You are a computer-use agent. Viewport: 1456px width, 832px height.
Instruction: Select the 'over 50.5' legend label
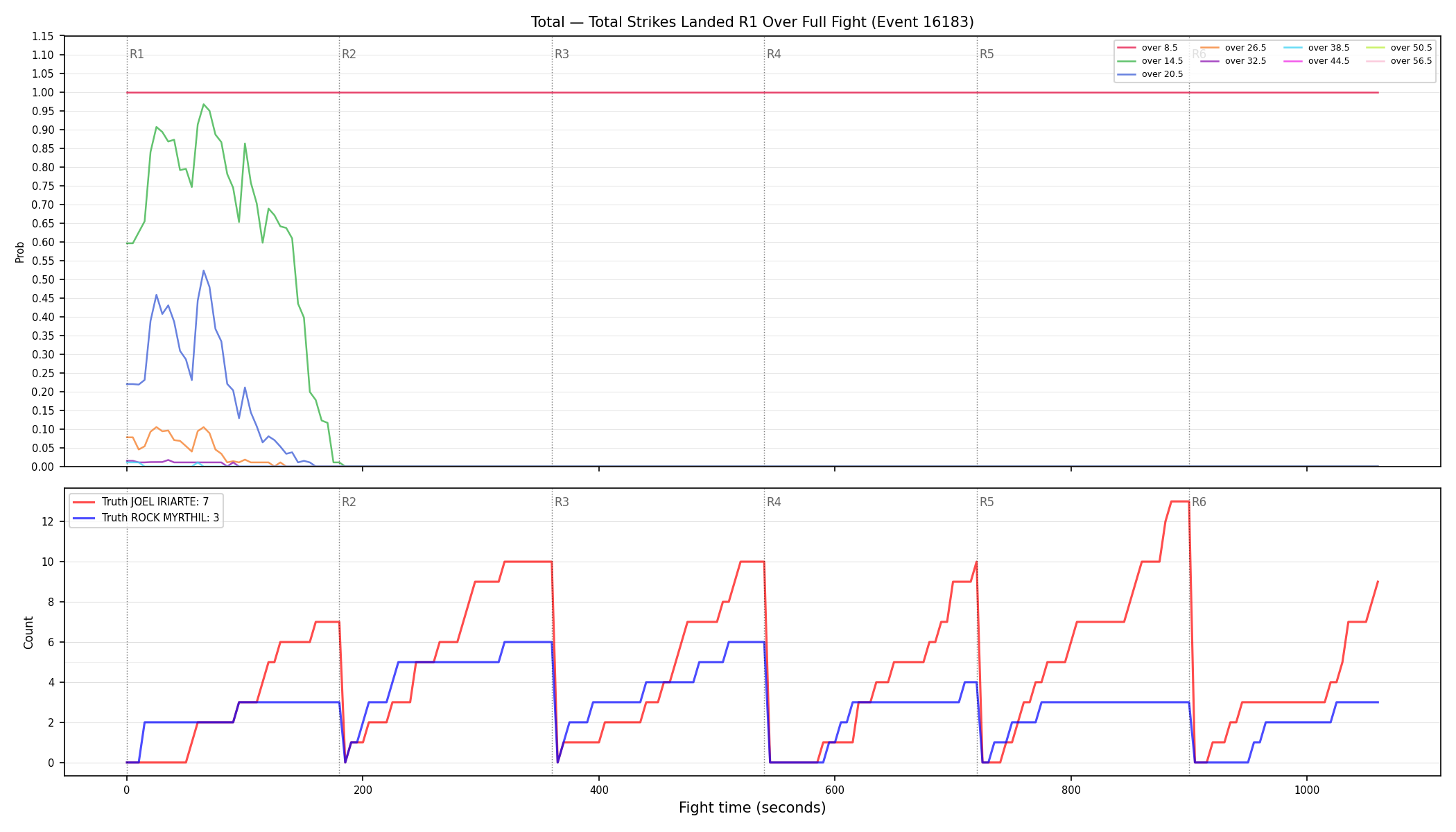(x=1411, y=48)
